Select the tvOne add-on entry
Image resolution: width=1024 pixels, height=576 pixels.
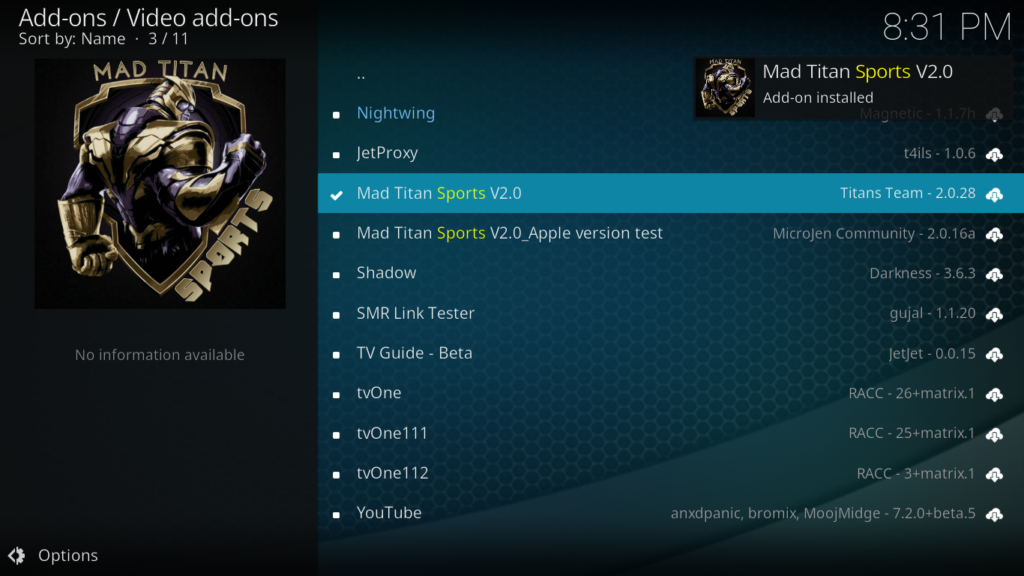[x=671, y=393]
